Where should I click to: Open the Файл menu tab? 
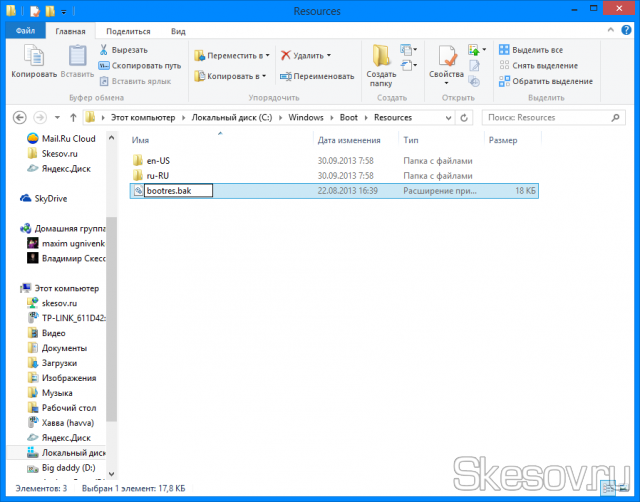pos(23,31)
